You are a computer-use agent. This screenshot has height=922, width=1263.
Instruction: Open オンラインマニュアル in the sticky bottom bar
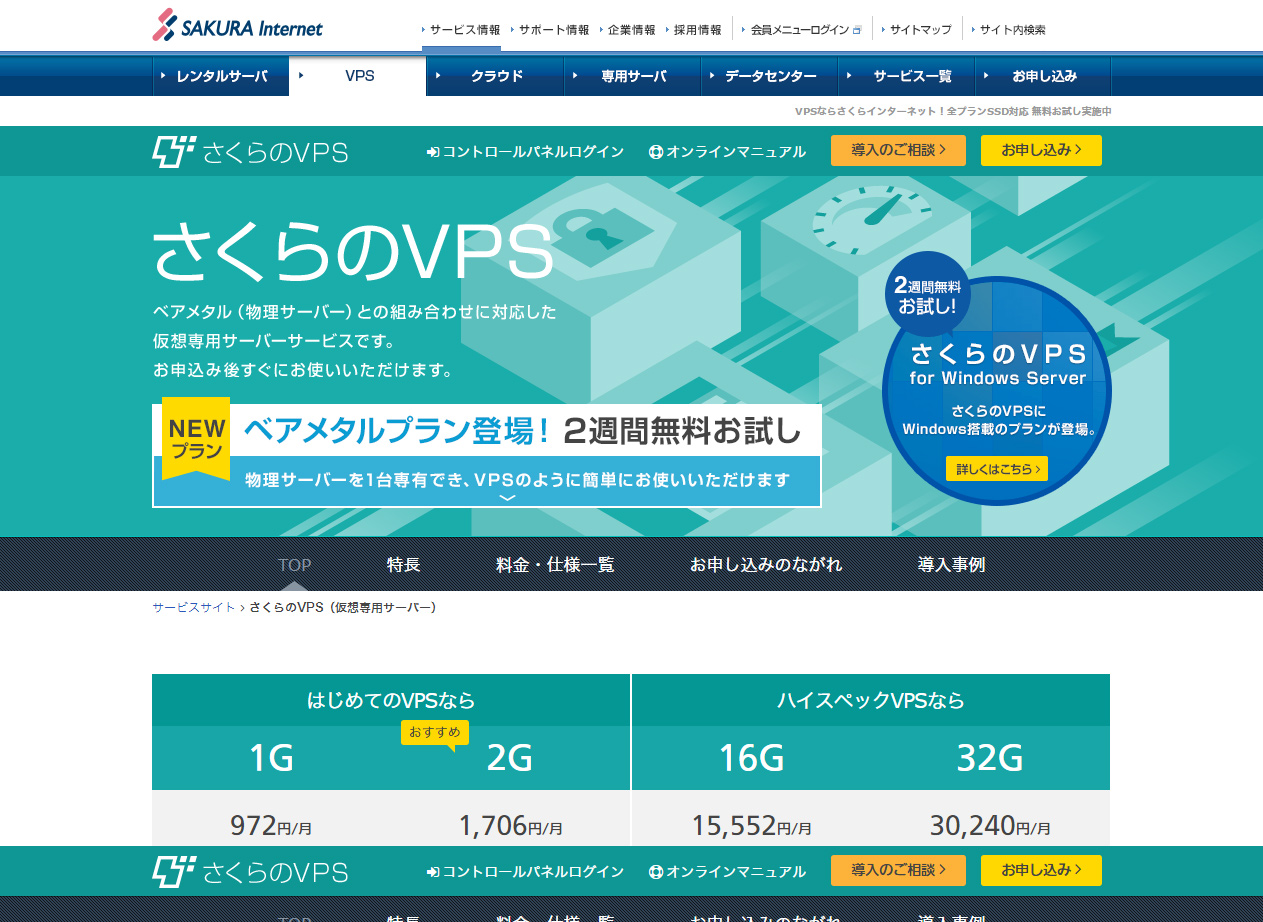(727, 871)
